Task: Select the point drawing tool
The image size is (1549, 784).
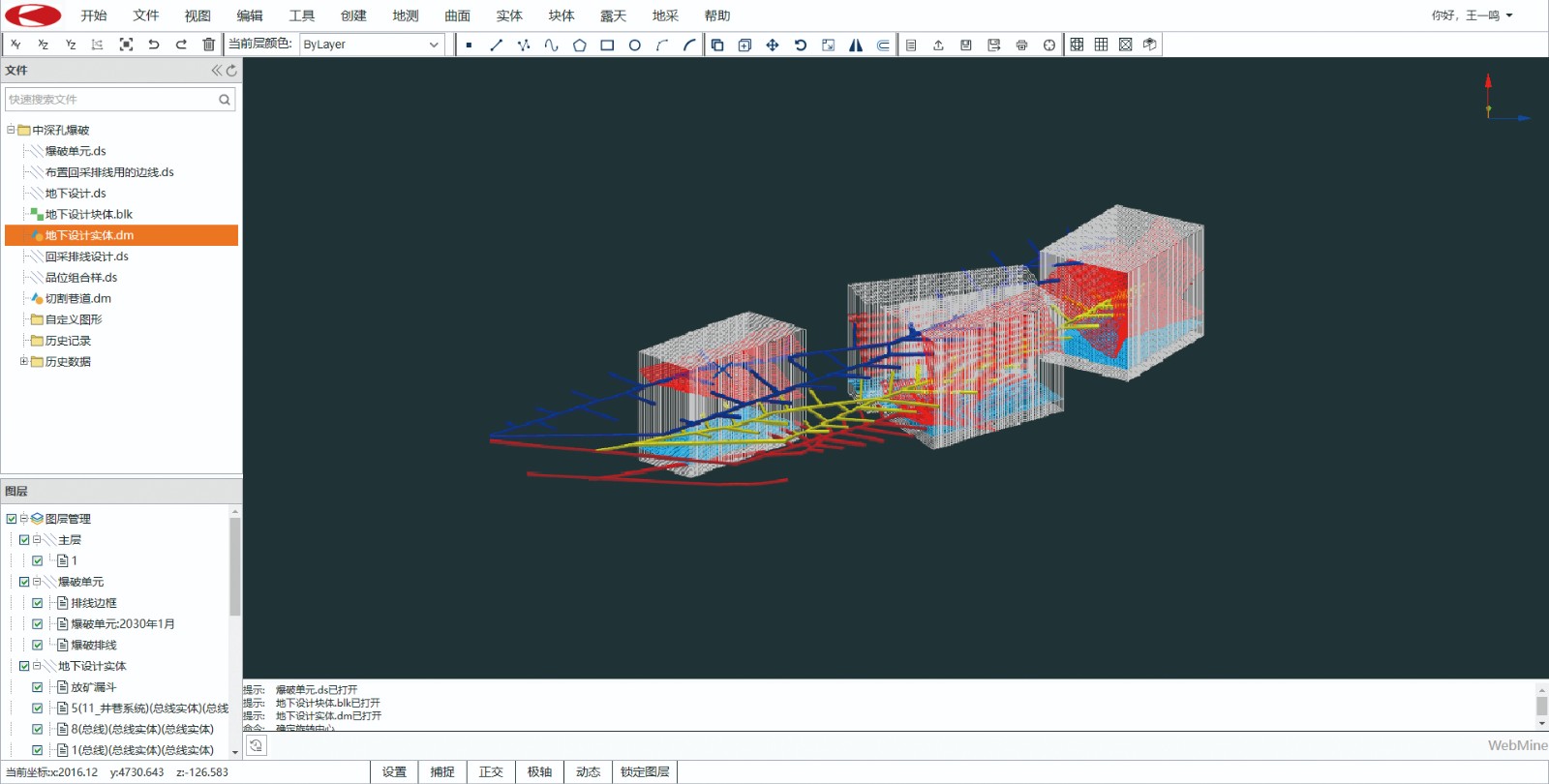Action: (469, 45)
